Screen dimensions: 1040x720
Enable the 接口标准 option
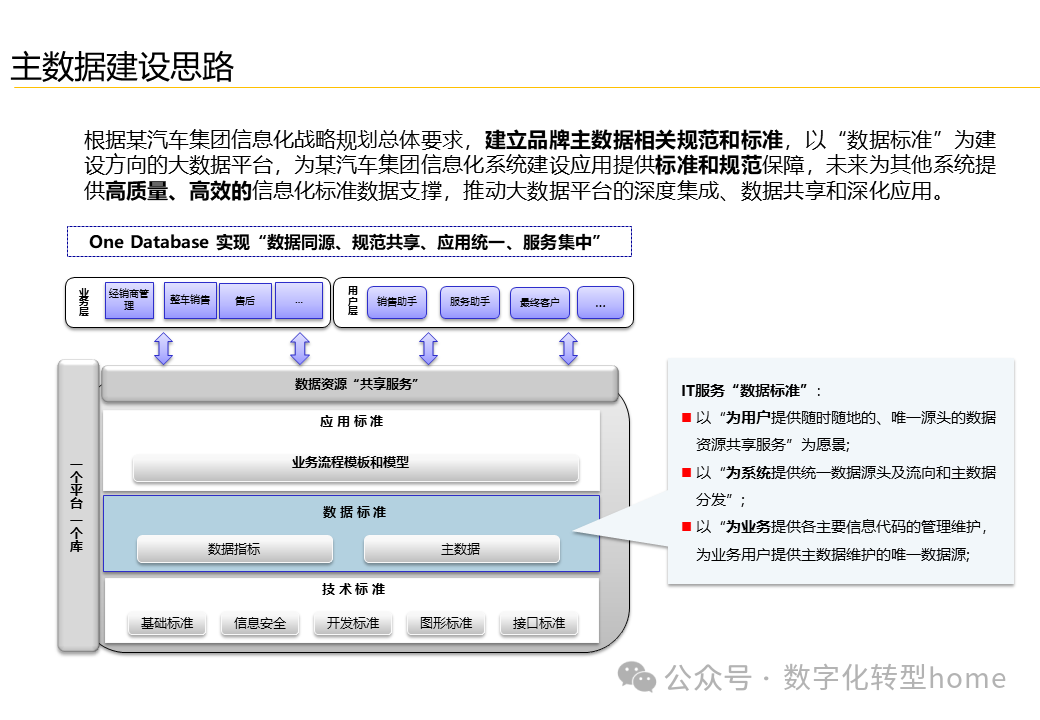click(538, 622)
